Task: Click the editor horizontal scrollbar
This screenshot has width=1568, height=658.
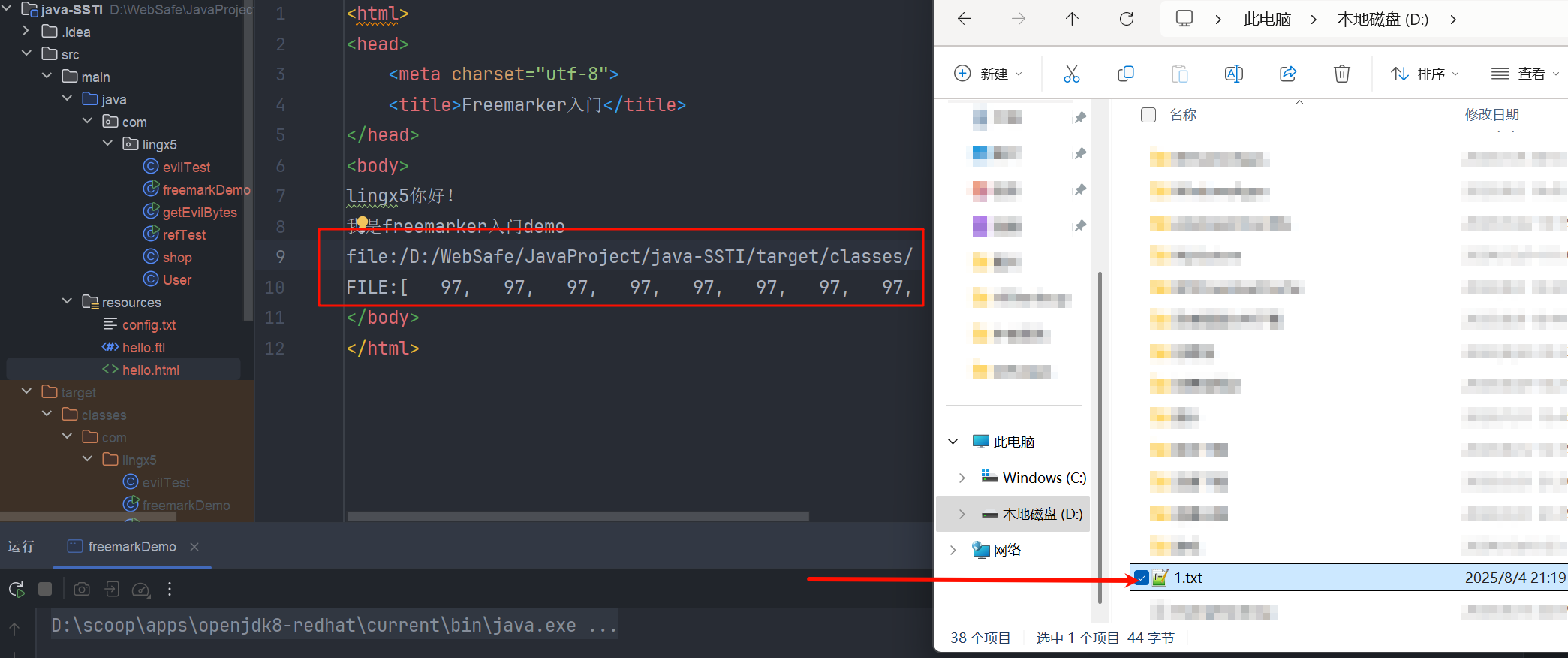Action: coord(578,517)
